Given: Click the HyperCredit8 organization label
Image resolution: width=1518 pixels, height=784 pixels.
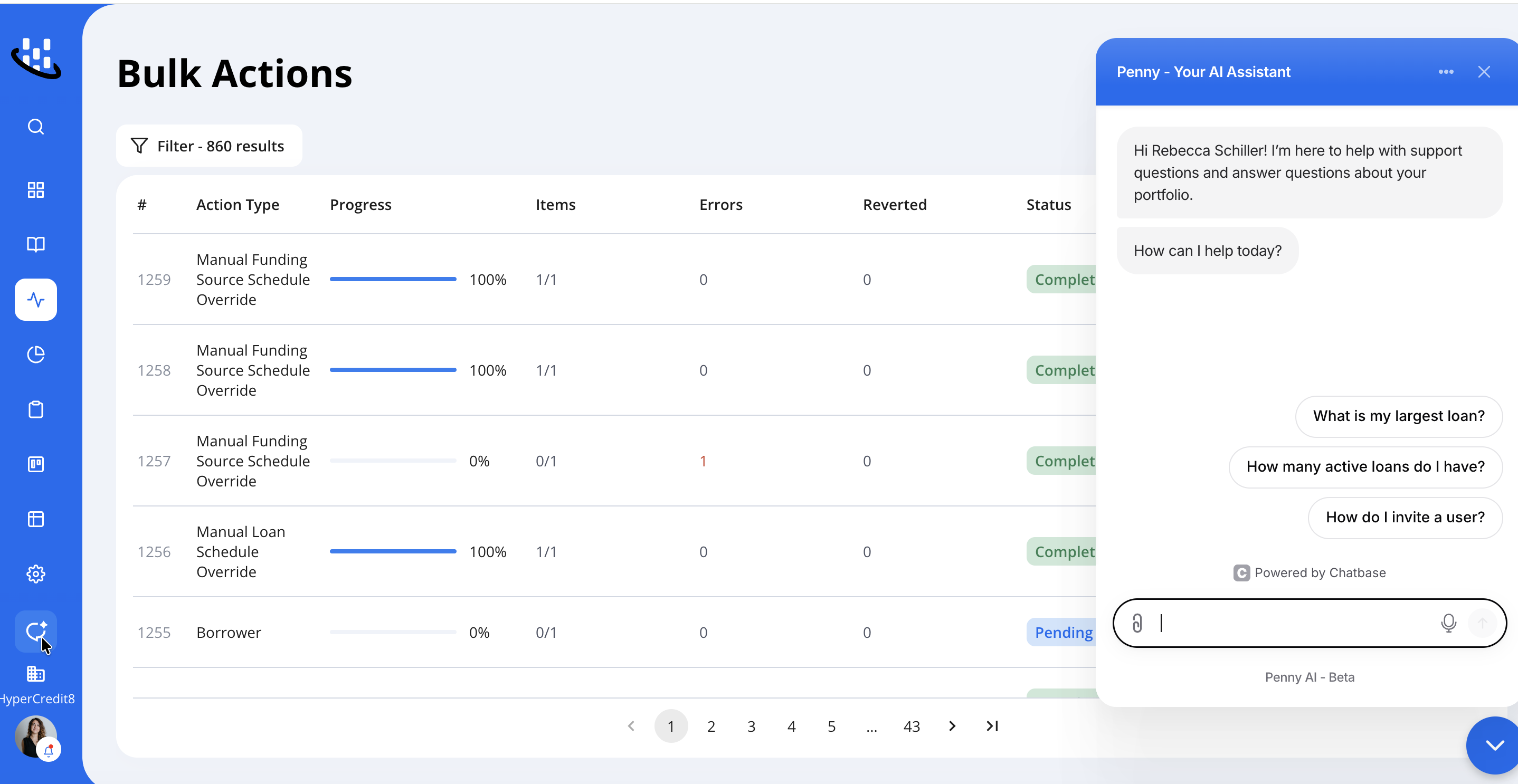Looking at the screenshot, I should (37, 699).
